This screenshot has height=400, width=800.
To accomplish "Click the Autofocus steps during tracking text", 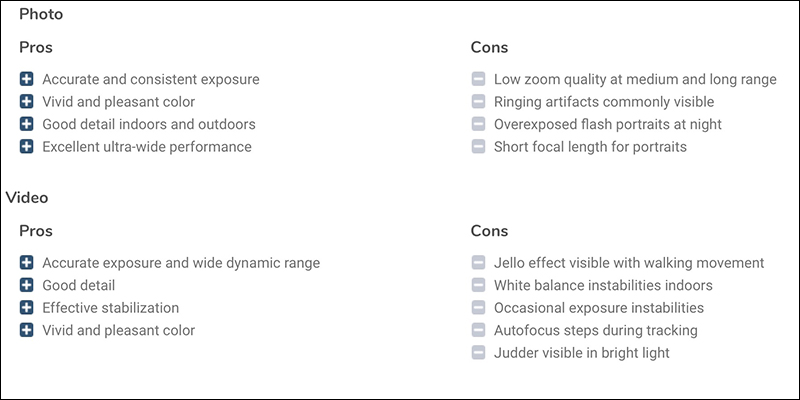I will pos(596,330).
